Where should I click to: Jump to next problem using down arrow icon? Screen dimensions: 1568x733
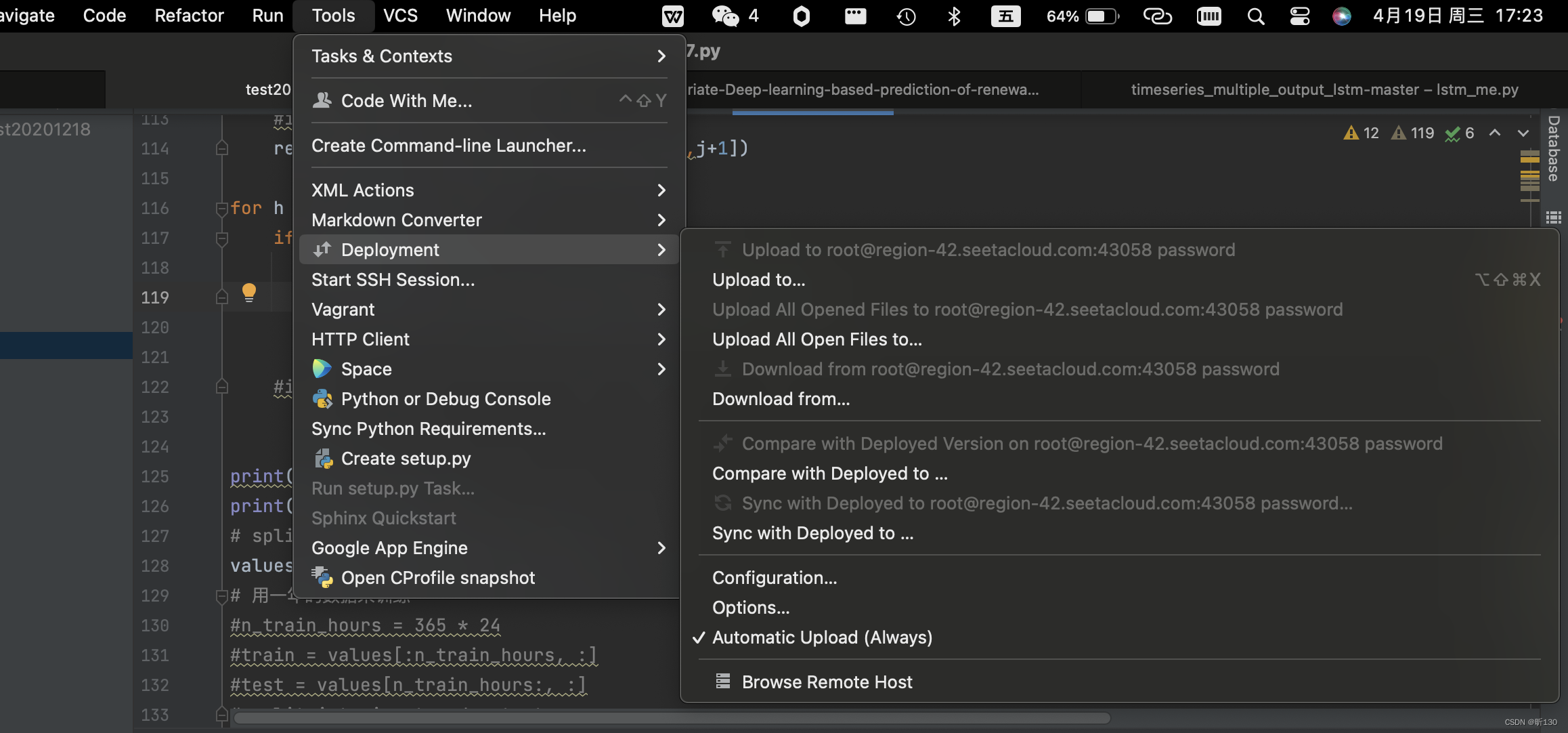click(x=1523, y=133)
